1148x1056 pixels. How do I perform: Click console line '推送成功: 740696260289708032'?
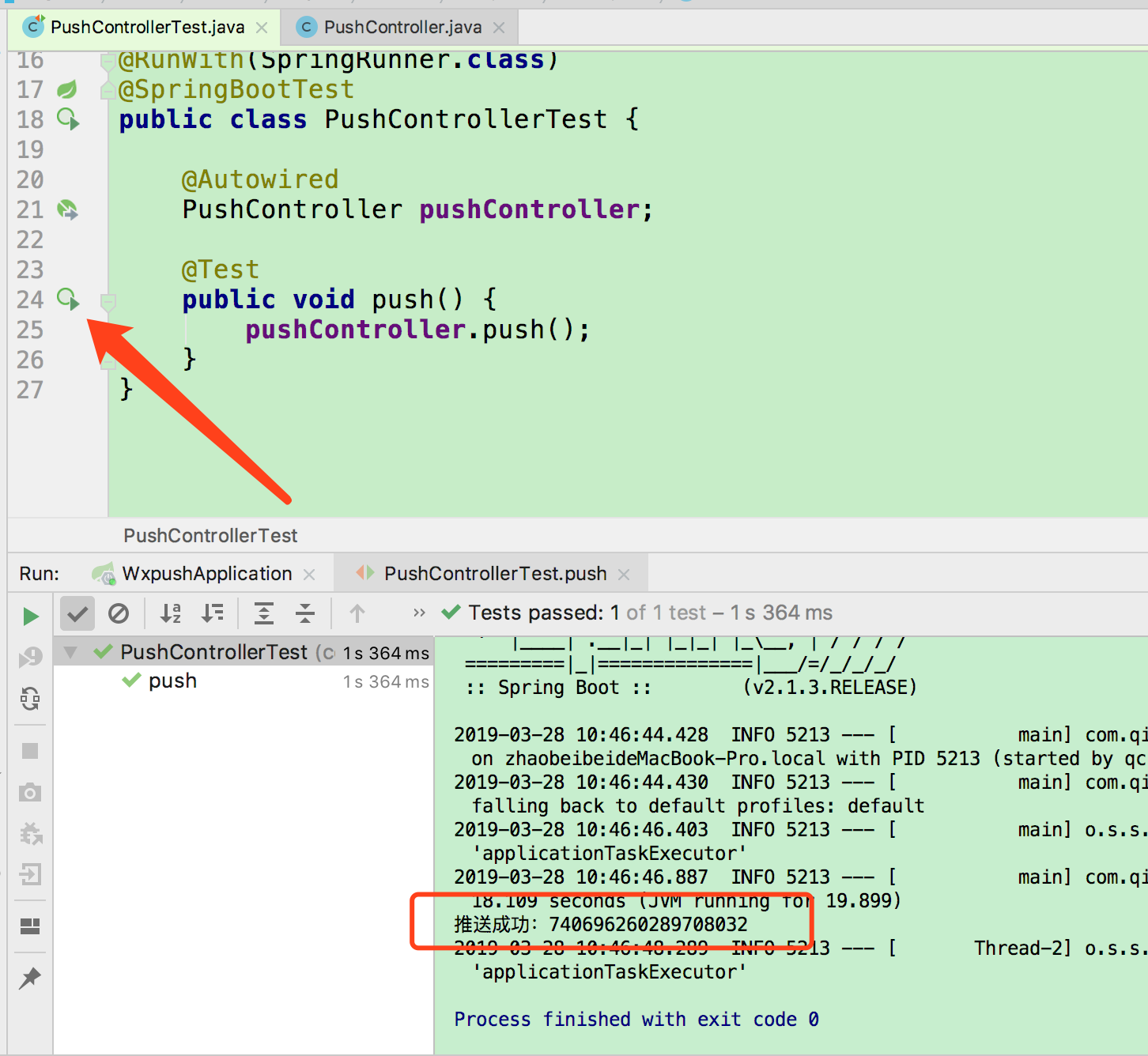coord(601,924)
